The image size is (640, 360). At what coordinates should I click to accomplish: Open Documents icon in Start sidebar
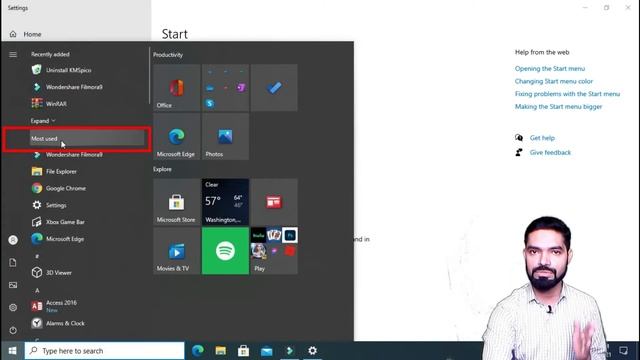click(13, 262)
